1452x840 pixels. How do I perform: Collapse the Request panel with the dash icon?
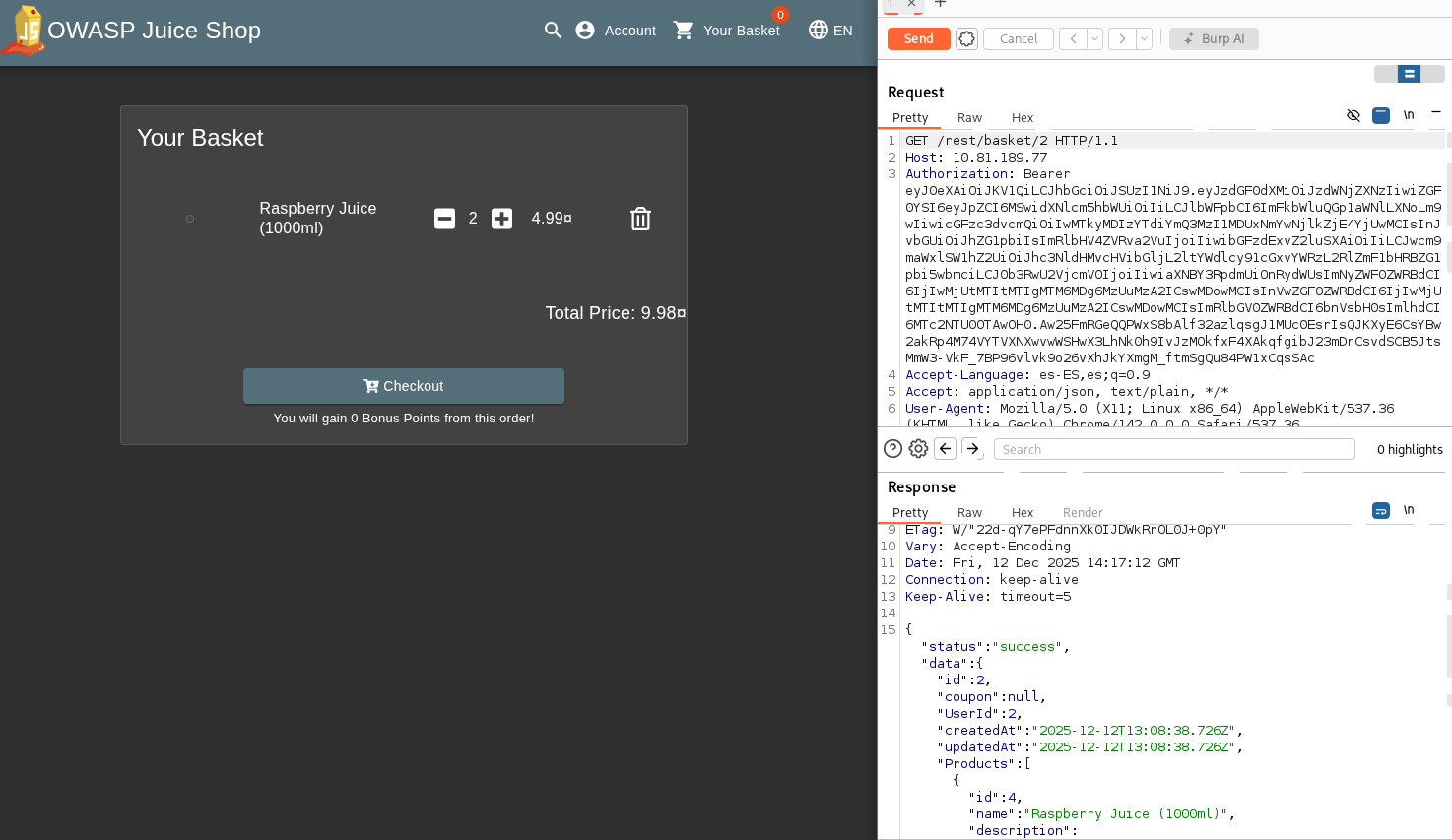1436,113
